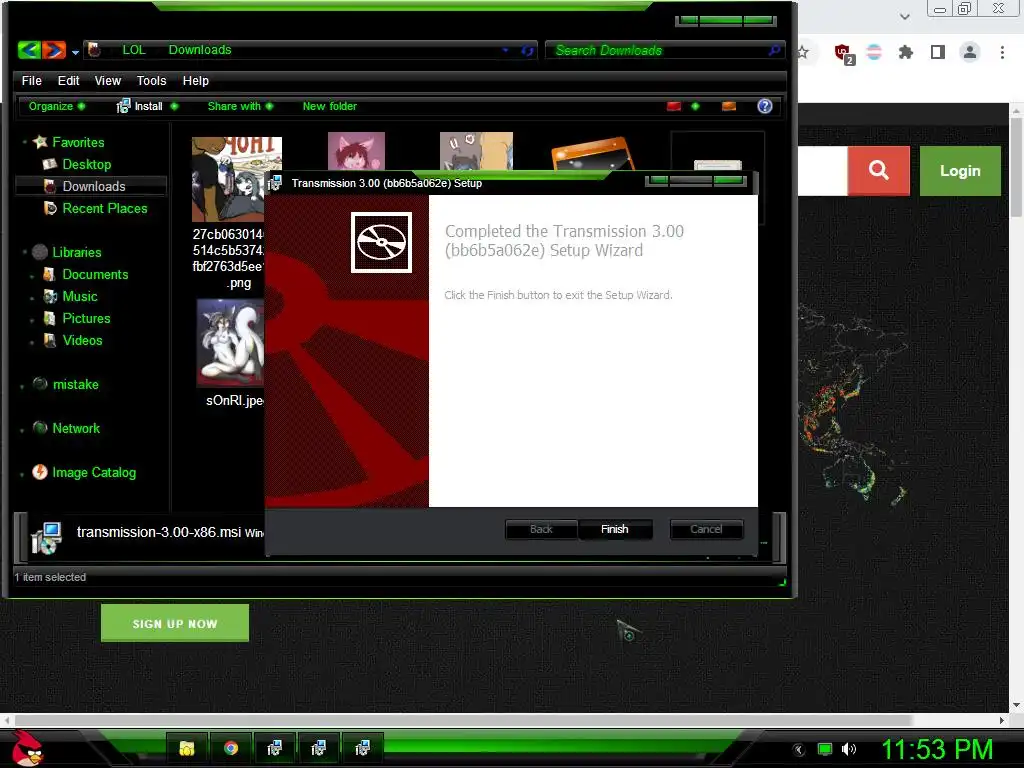Image resolution: width=1024 pixels, height=768 pixels.
Task: Click the Install toolbar button
Action: click(140, 106)
